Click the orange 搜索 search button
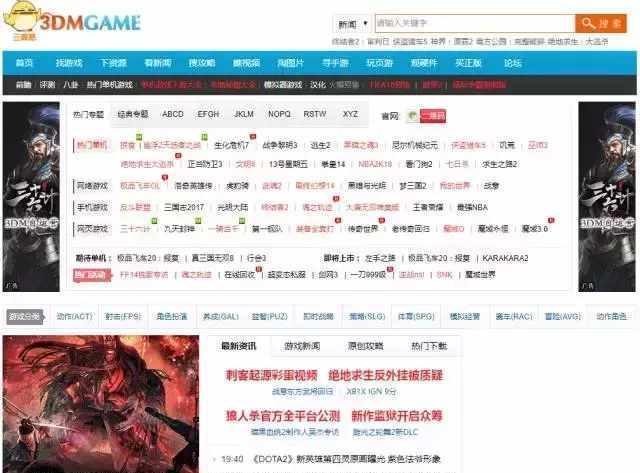This screenshot has height=473, width=640. [x=601, y=23]
